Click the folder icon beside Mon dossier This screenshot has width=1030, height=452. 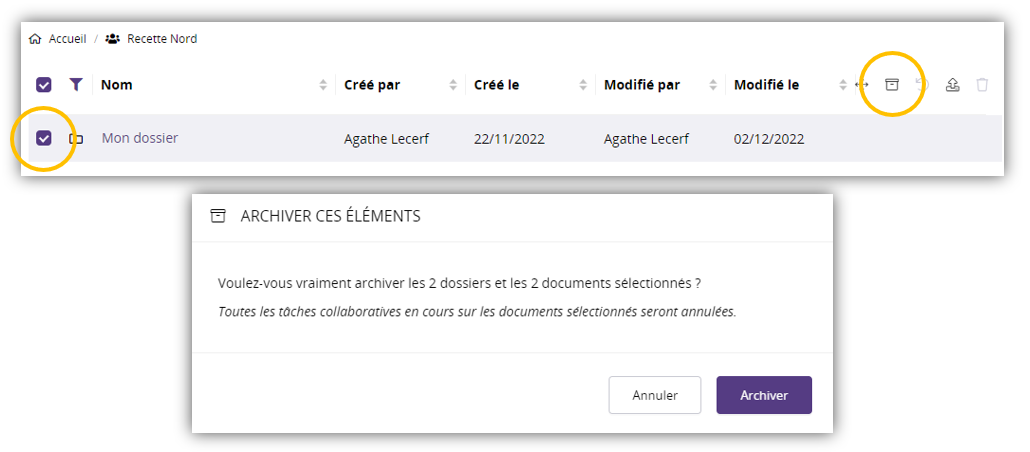76,139
